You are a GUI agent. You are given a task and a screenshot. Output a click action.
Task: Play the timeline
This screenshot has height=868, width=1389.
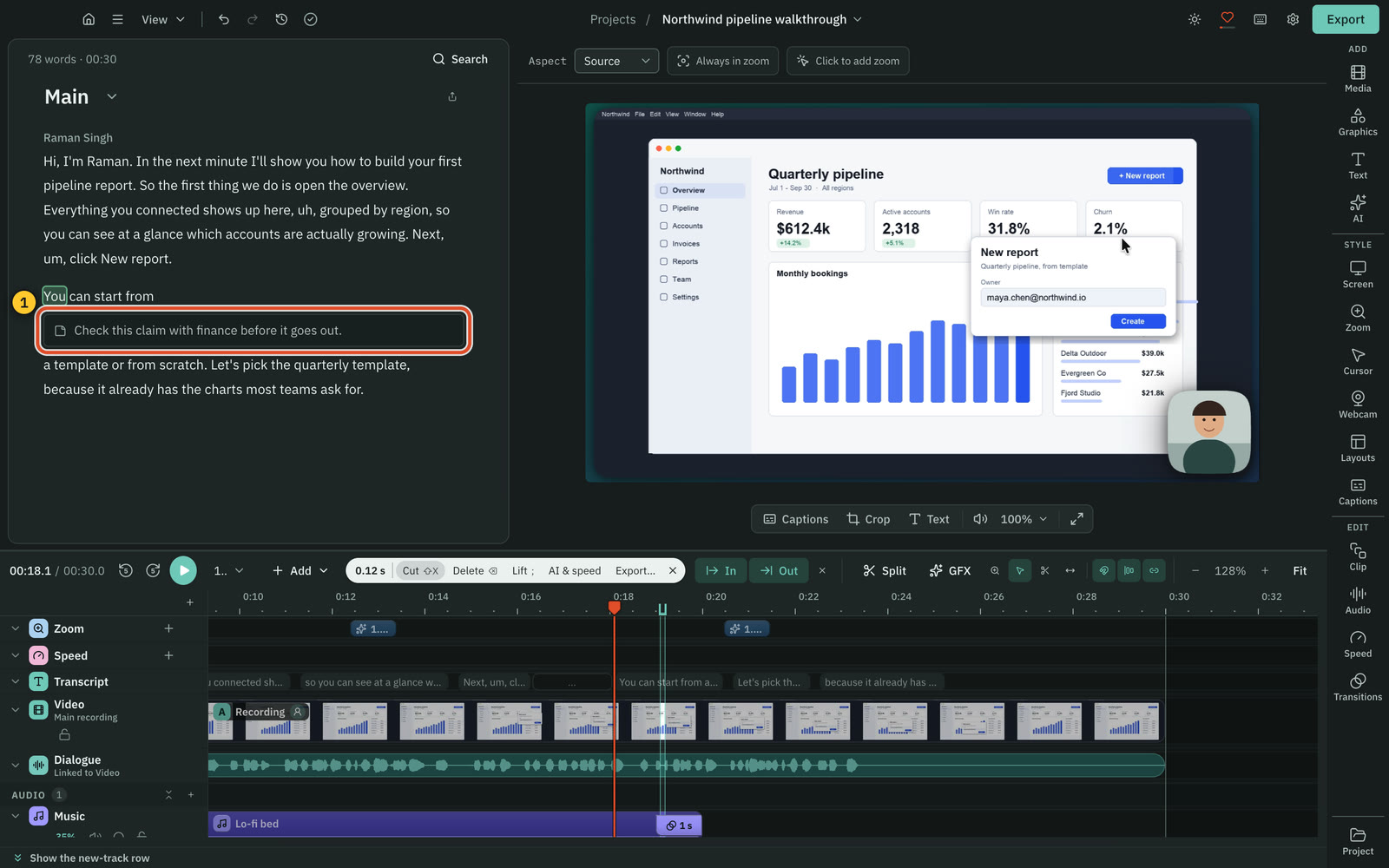(x=183, y=570)
